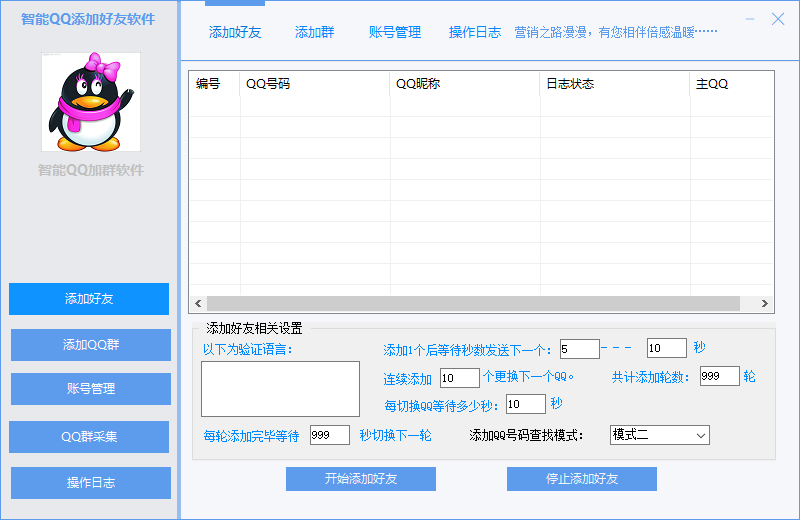The height and width of the screenshot is (520, 800).
Task: Expand the 添加QQ号码查找模式 dropdown
Action: [659, 435]
